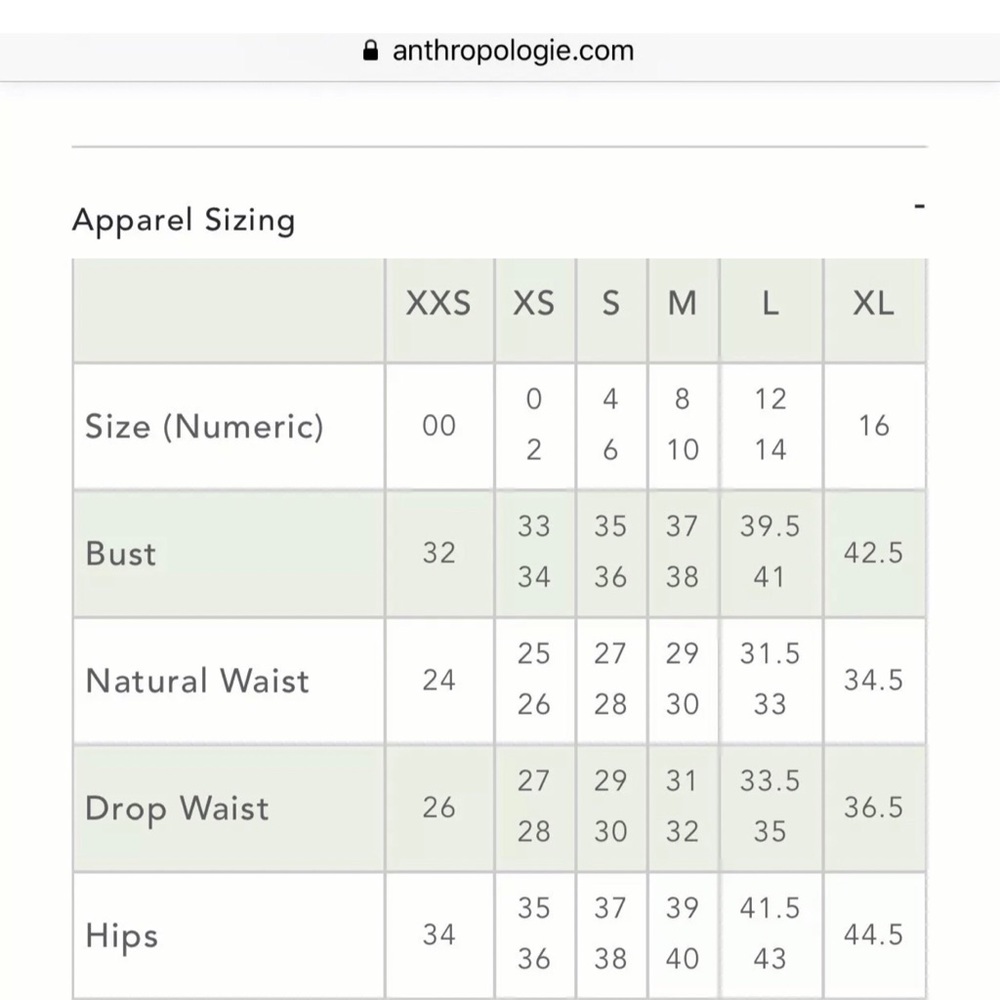Click the XL natural waist value 34.5
Viewport: 1000px width, 1000px height.
[874, 680]
